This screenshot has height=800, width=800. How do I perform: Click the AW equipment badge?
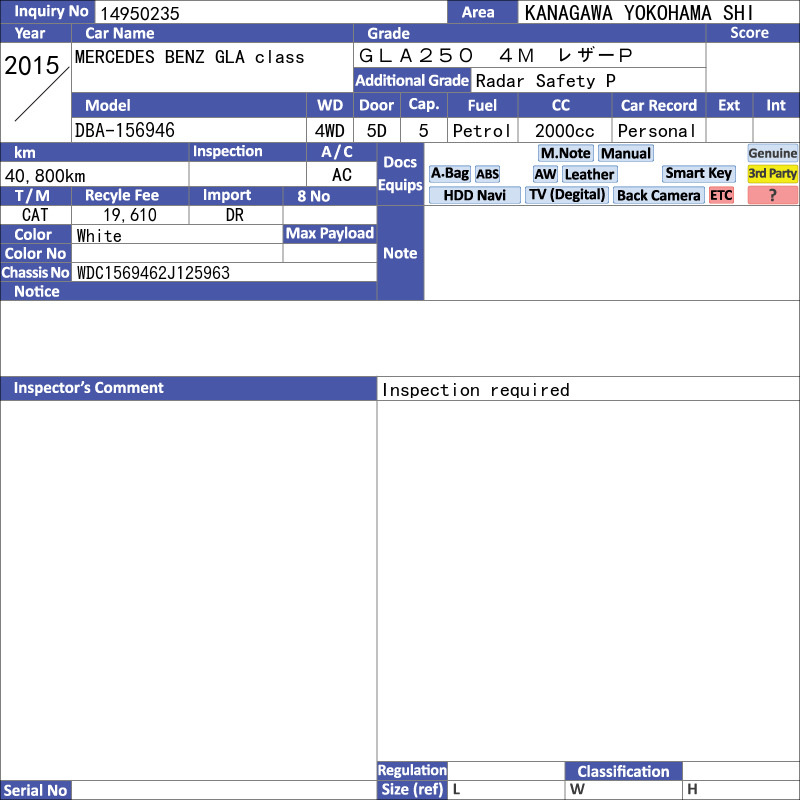tap(545, 174)
